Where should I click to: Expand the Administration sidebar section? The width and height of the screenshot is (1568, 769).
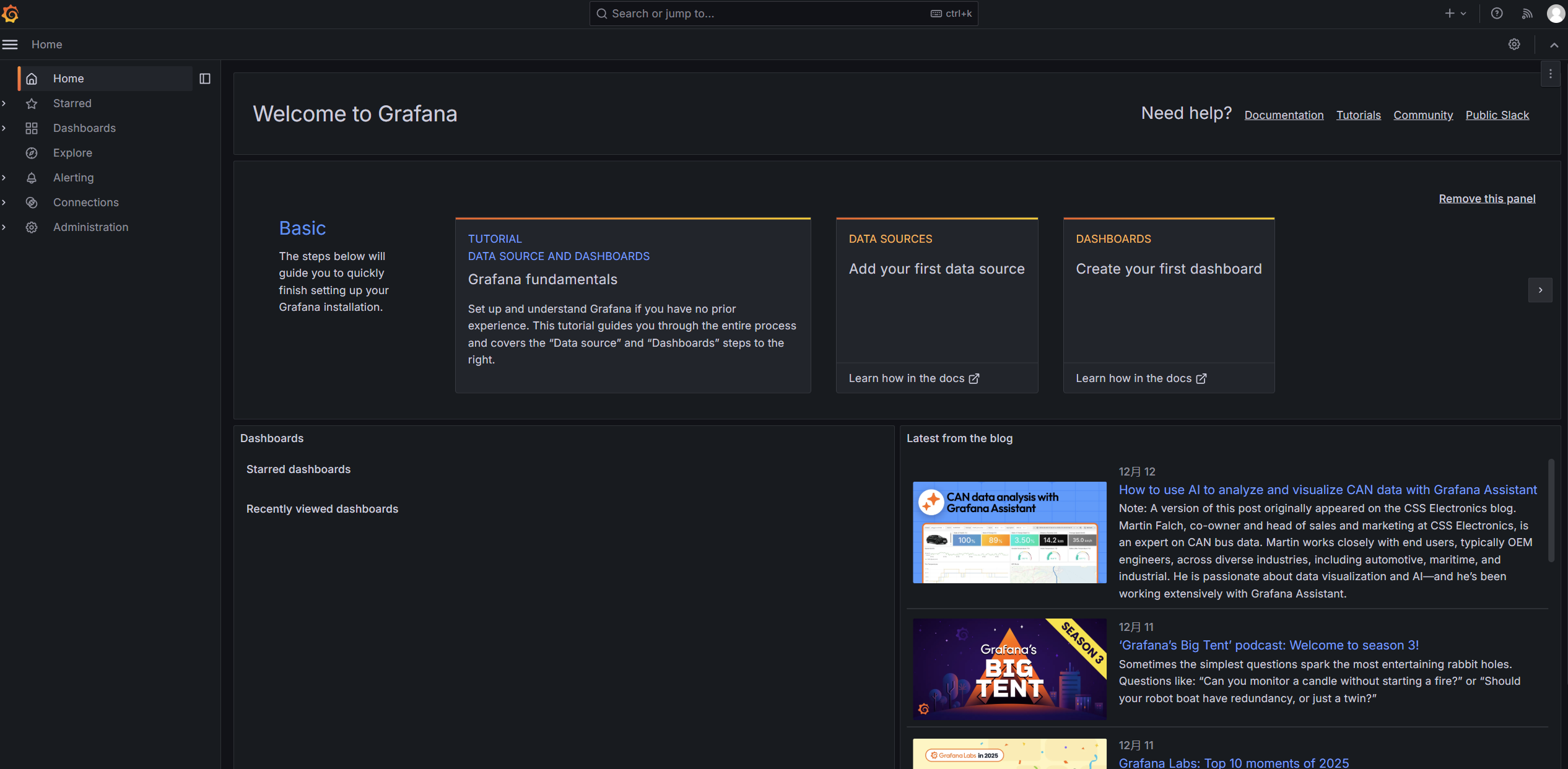coord(4,227)
